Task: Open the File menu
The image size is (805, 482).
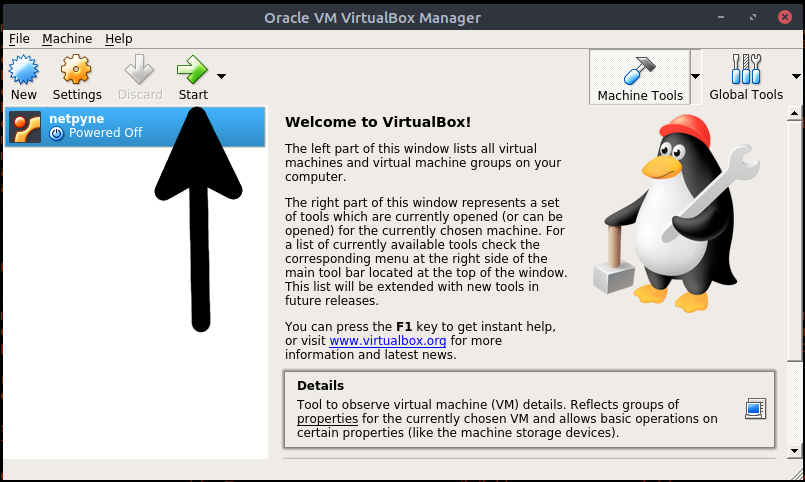Action: [x=19, y=39]
